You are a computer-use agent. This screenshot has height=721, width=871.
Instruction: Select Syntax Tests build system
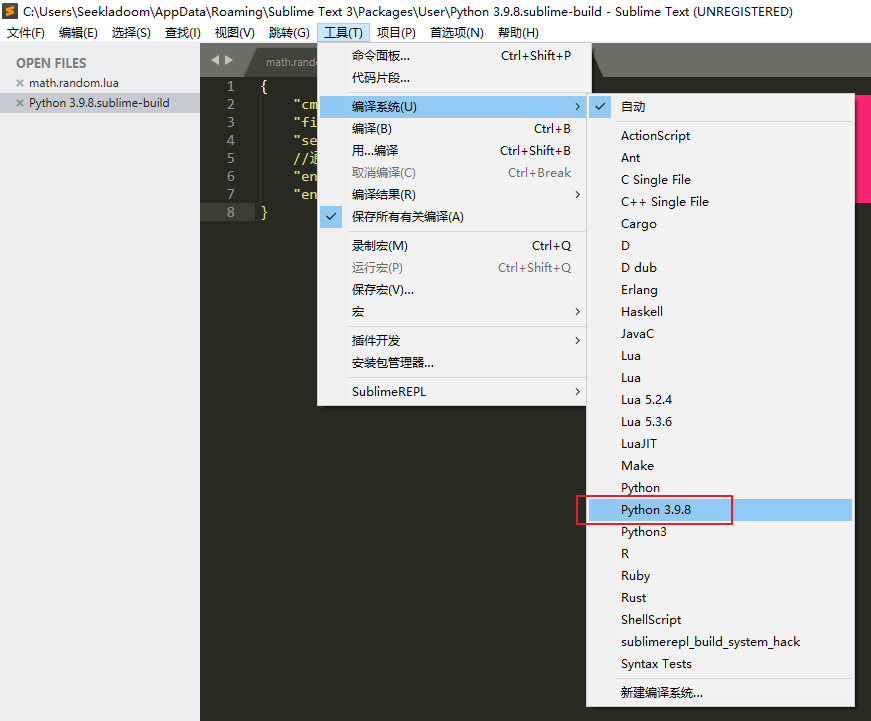pyautogui.click(x=720, y=664)
